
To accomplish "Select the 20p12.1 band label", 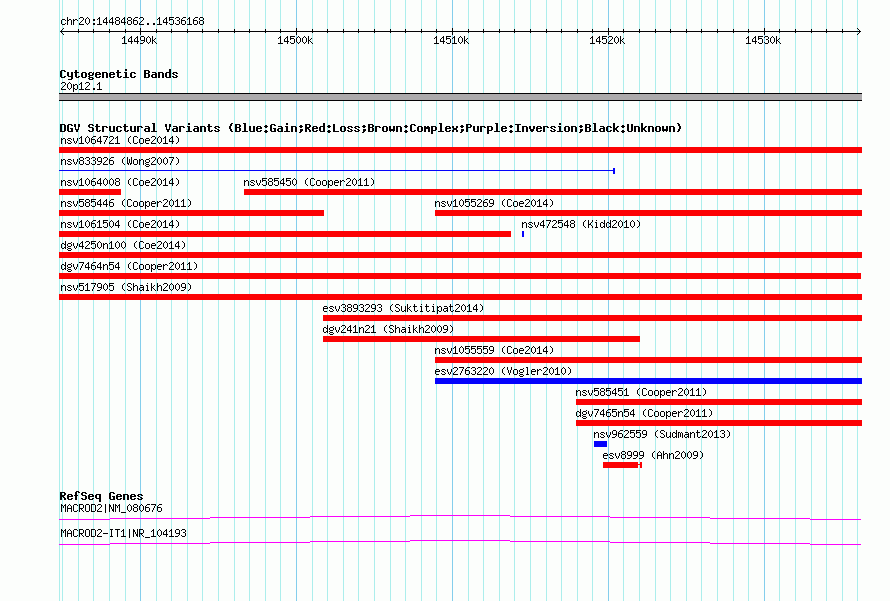I will [x=81, y=86].
